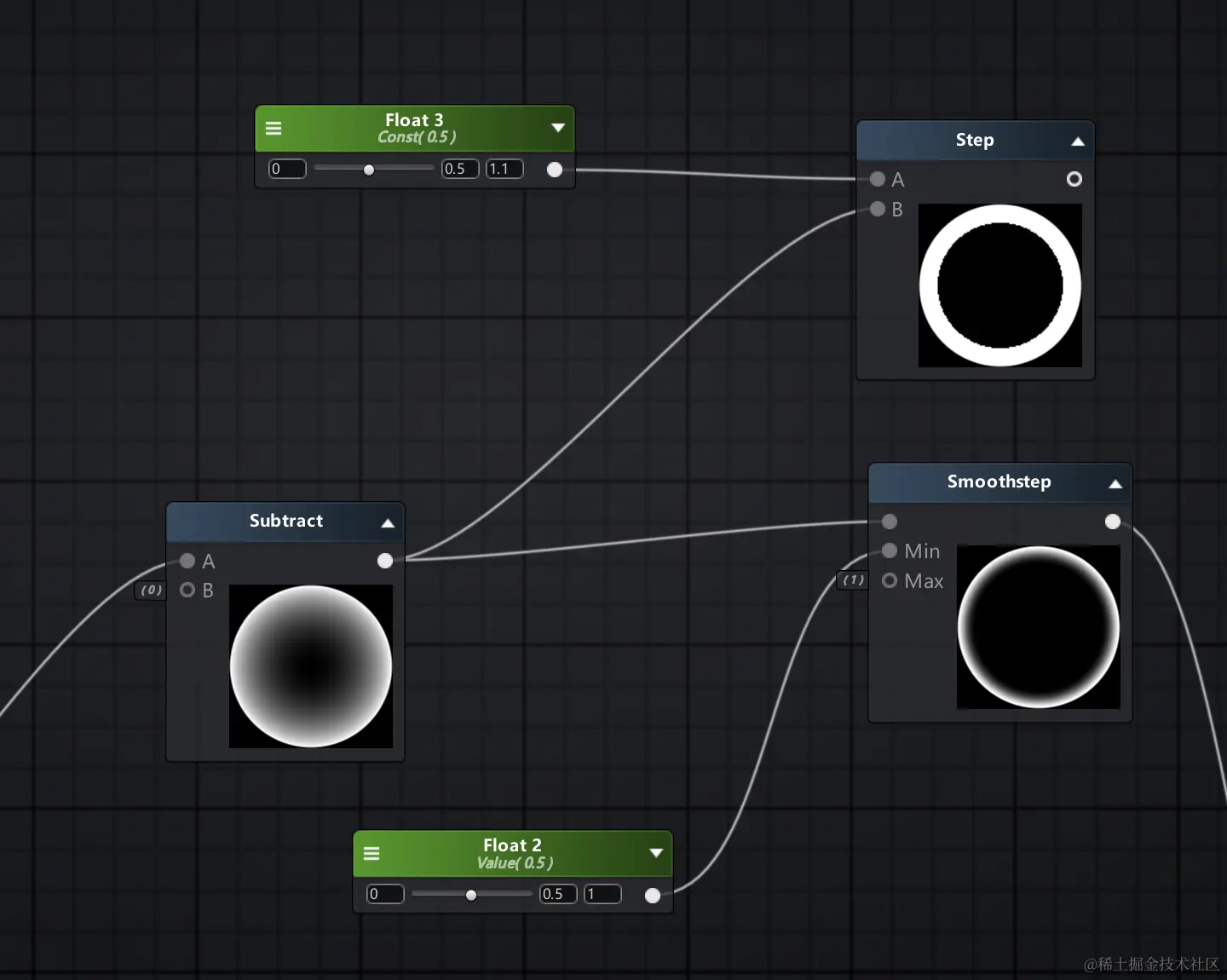Click the Step node output port

click(x=1074, y=179)
